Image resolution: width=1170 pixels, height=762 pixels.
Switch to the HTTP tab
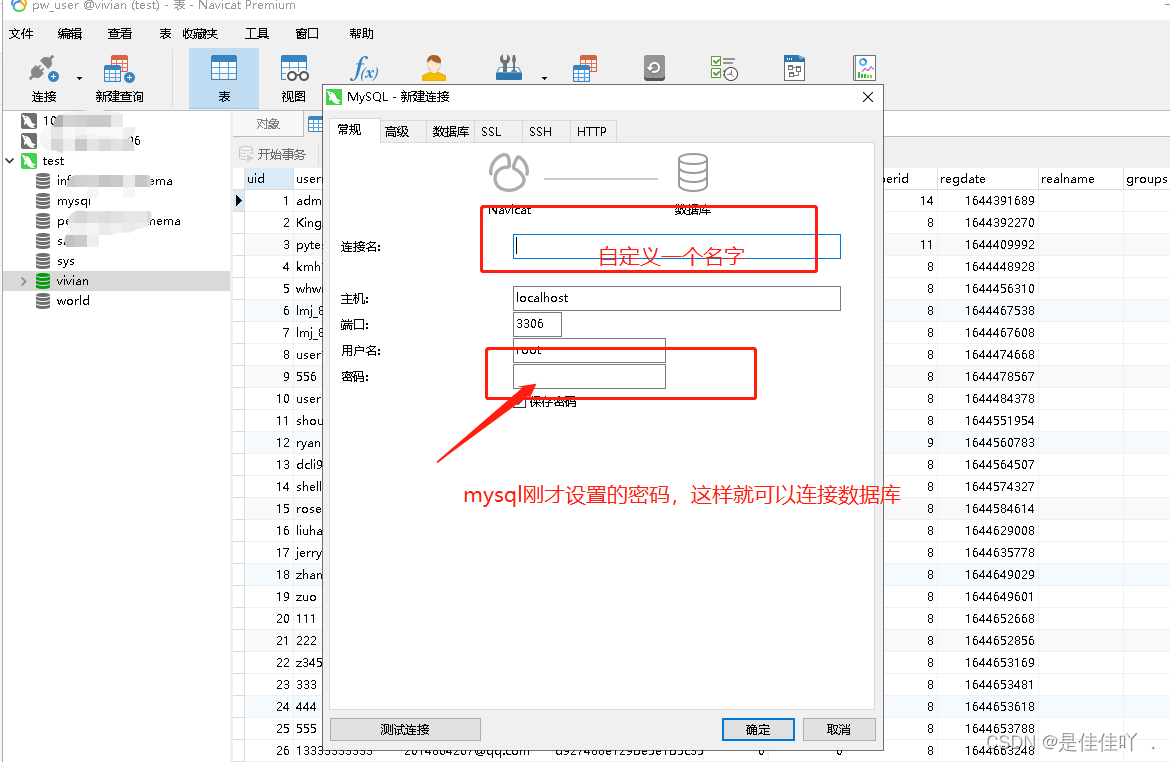(592, 131)
